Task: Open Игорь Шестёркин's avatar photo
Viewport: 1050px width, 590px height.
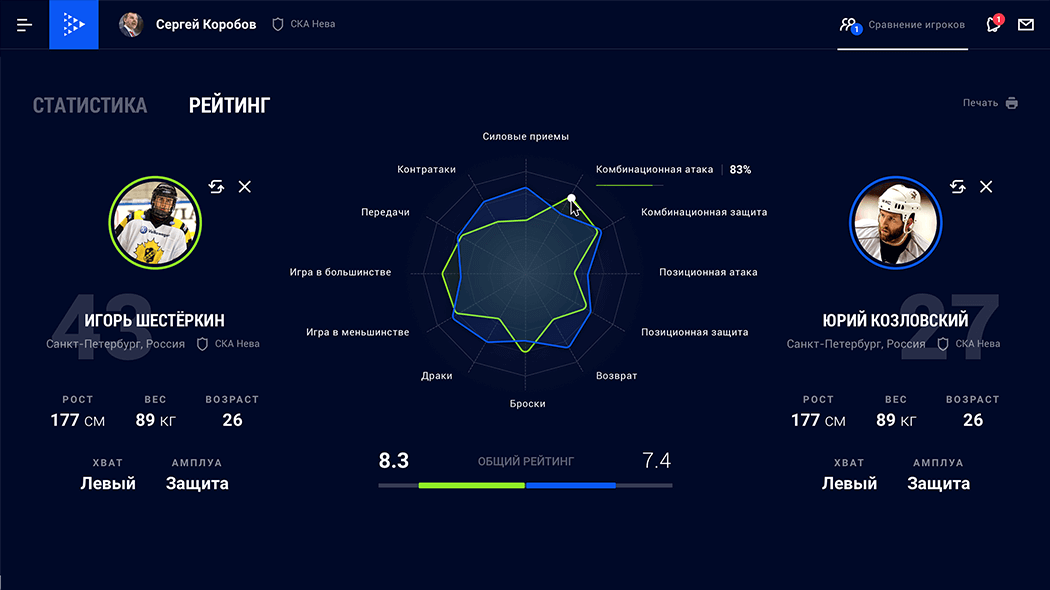Action: (x=155, y=223)
